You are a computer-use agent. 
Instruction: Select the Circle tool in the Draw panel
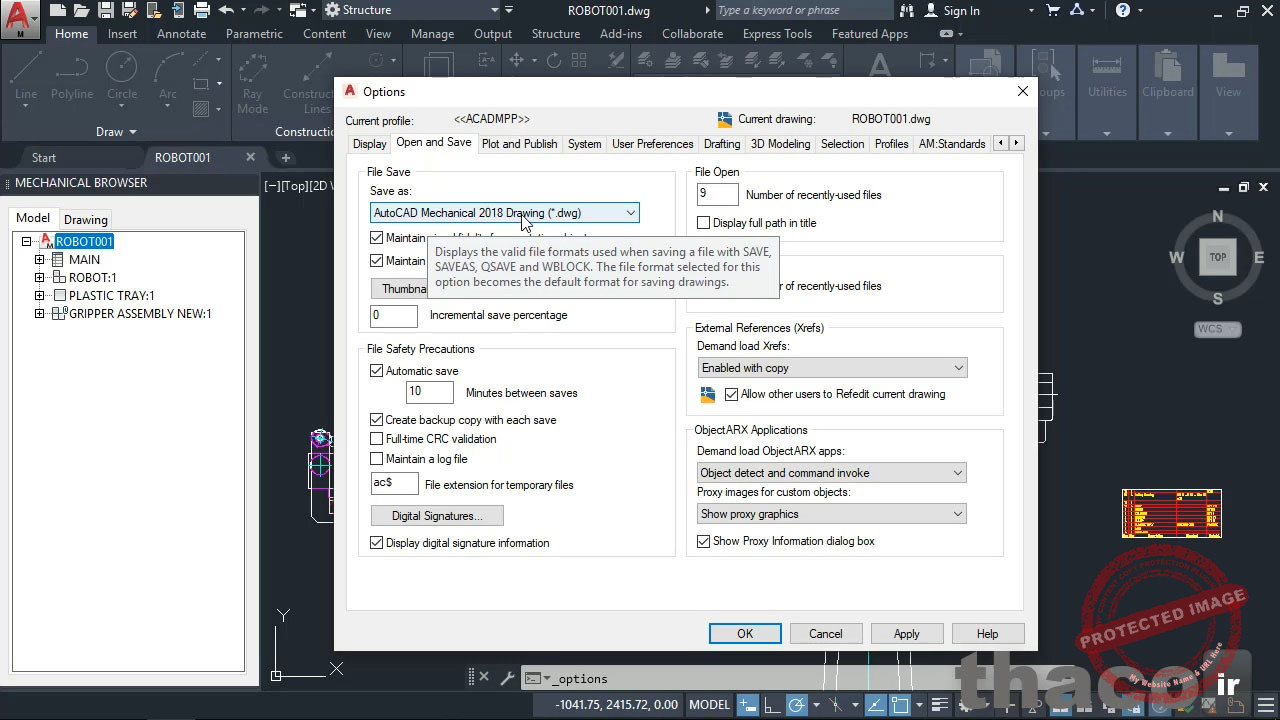(x=122, y=67)
